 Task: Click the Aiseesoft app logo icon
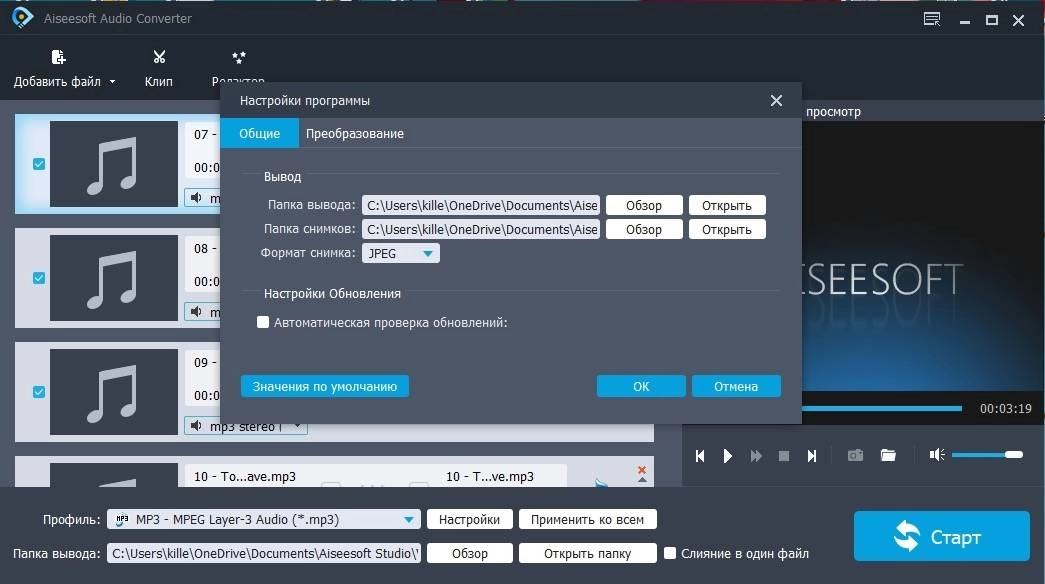pos(22,17)
